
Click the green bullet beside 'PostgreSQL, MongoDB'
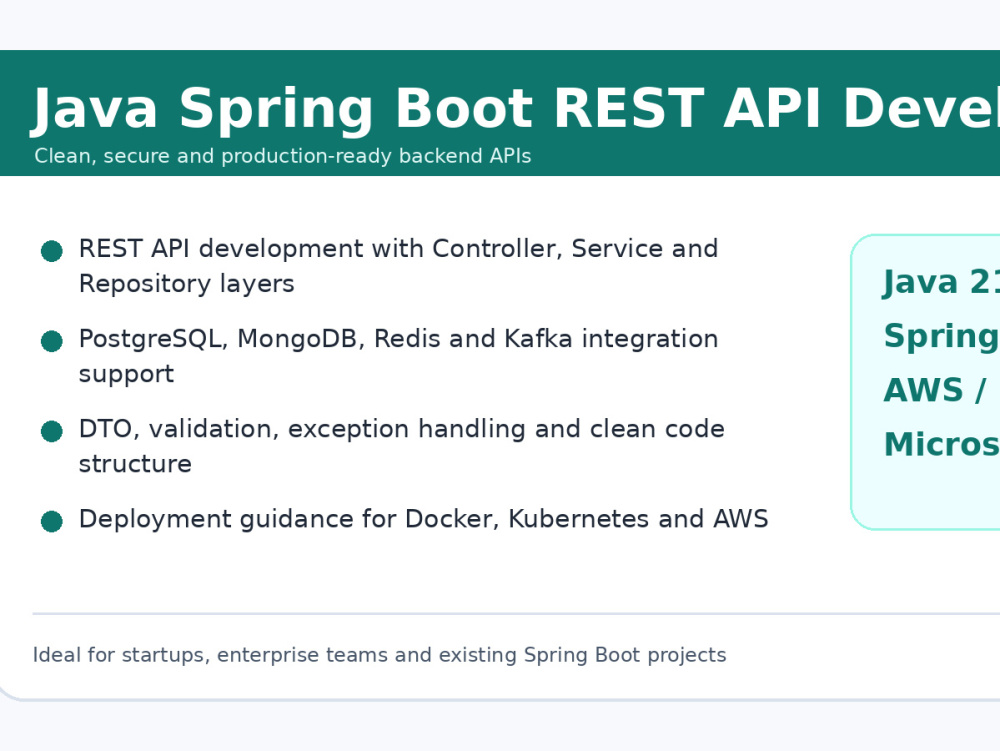tap(52, 341)
